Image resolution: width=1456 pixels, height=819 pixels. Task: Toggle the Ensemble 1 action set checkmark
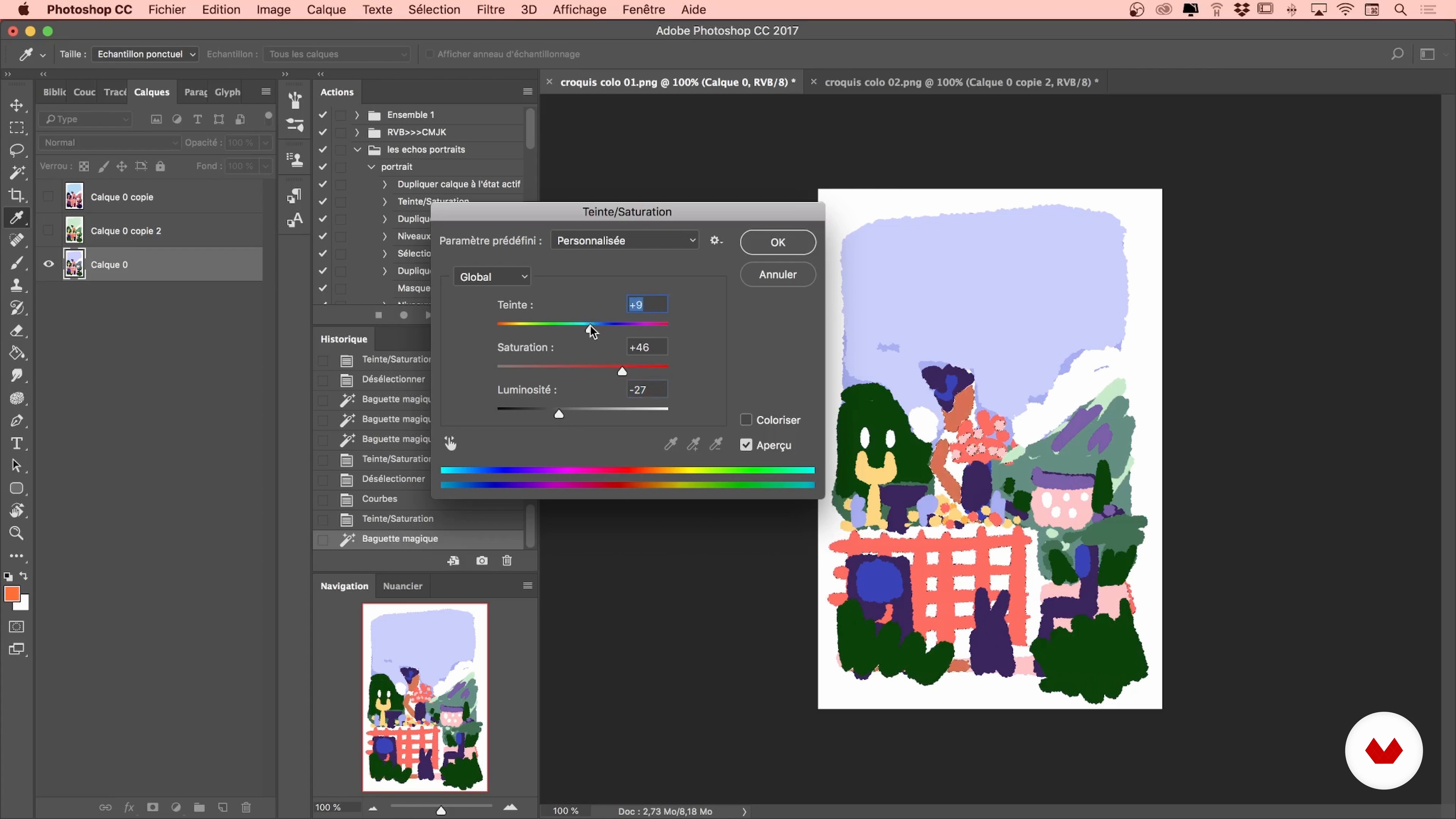click(323, 115)
